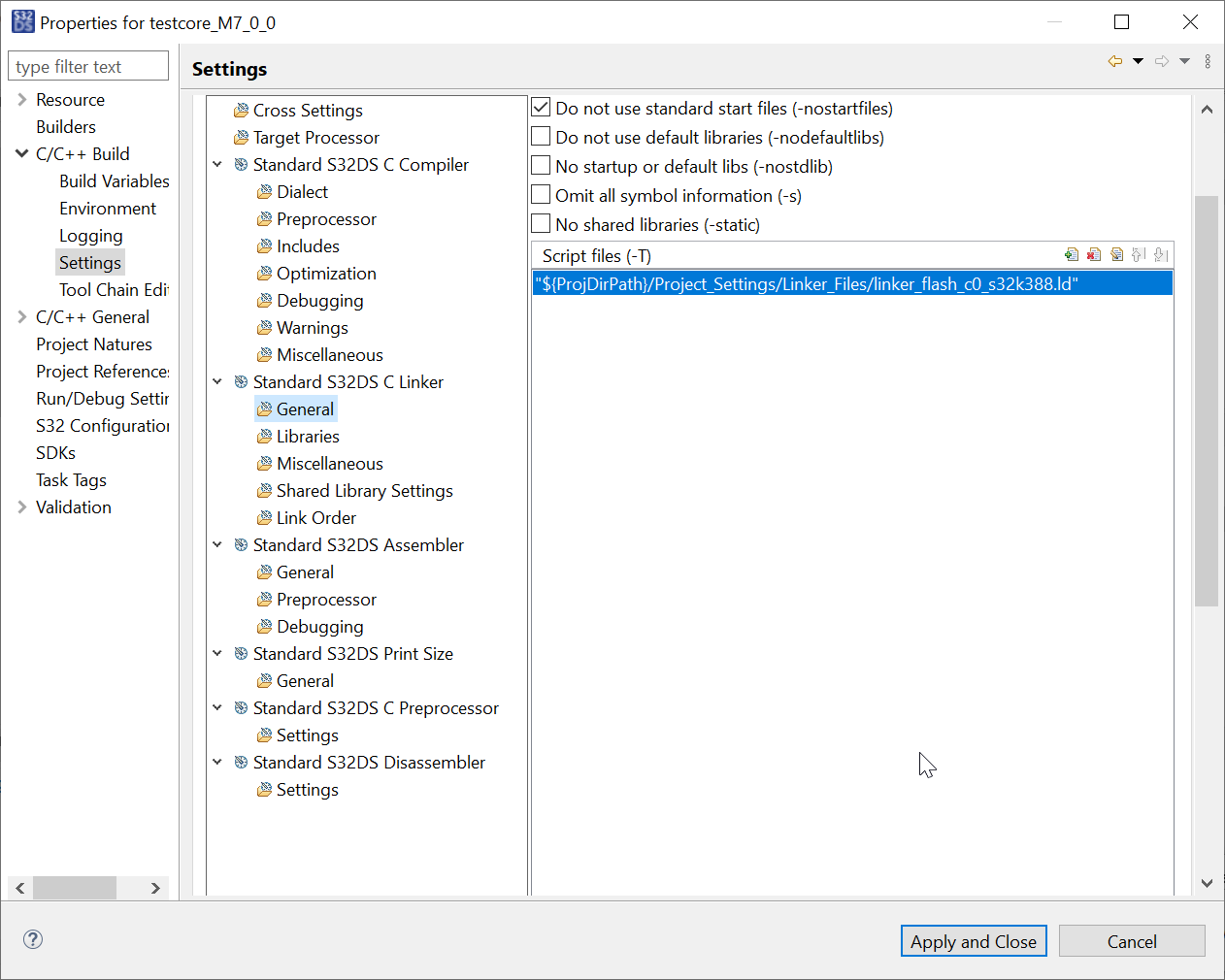Viewport: 1225px width, 980px height.
Task: Move the script file down
Action: point(1161,254)
